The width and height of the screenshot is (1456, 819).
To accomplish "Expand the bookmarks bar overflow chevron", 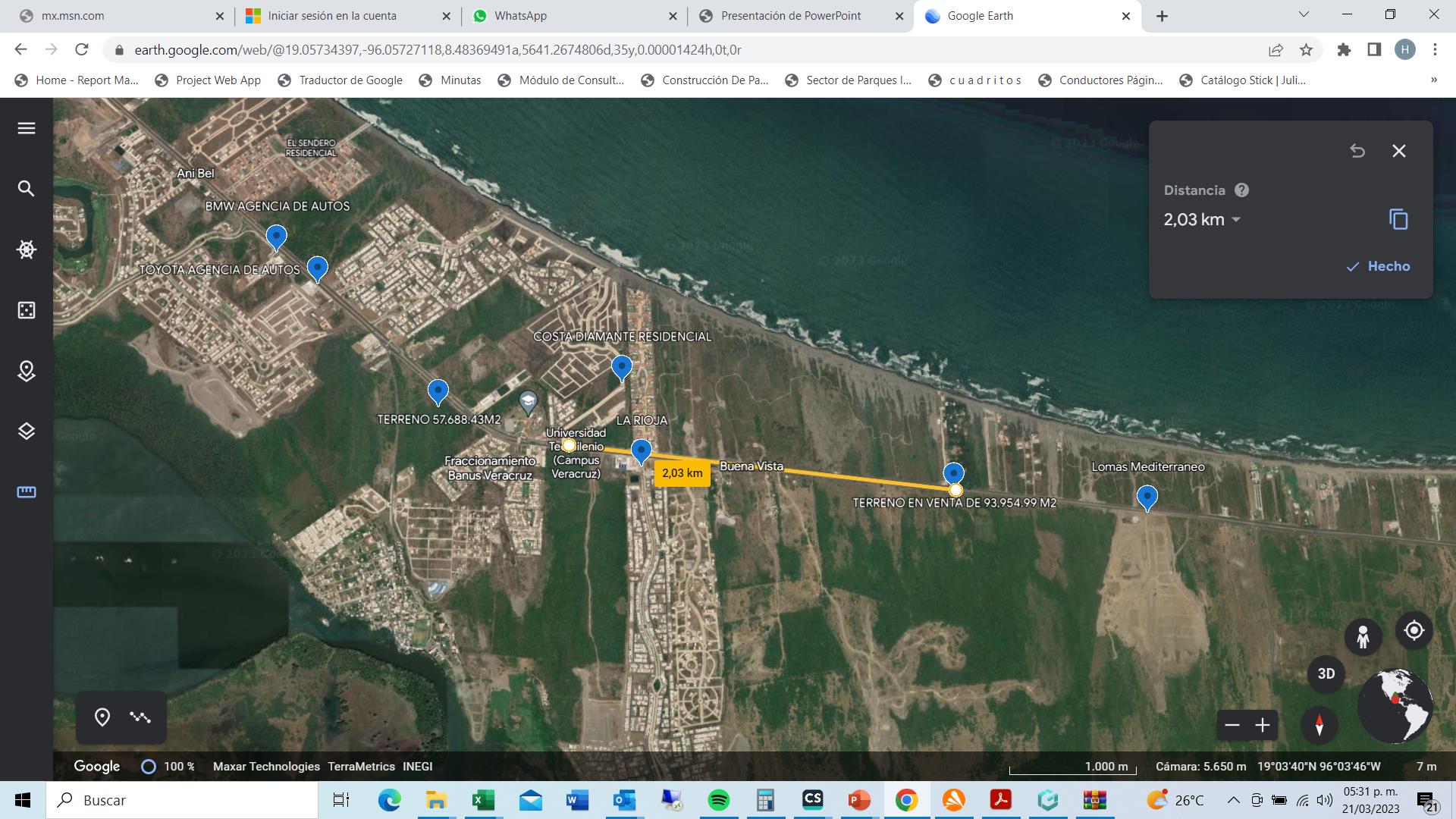I will point(1433,80).
